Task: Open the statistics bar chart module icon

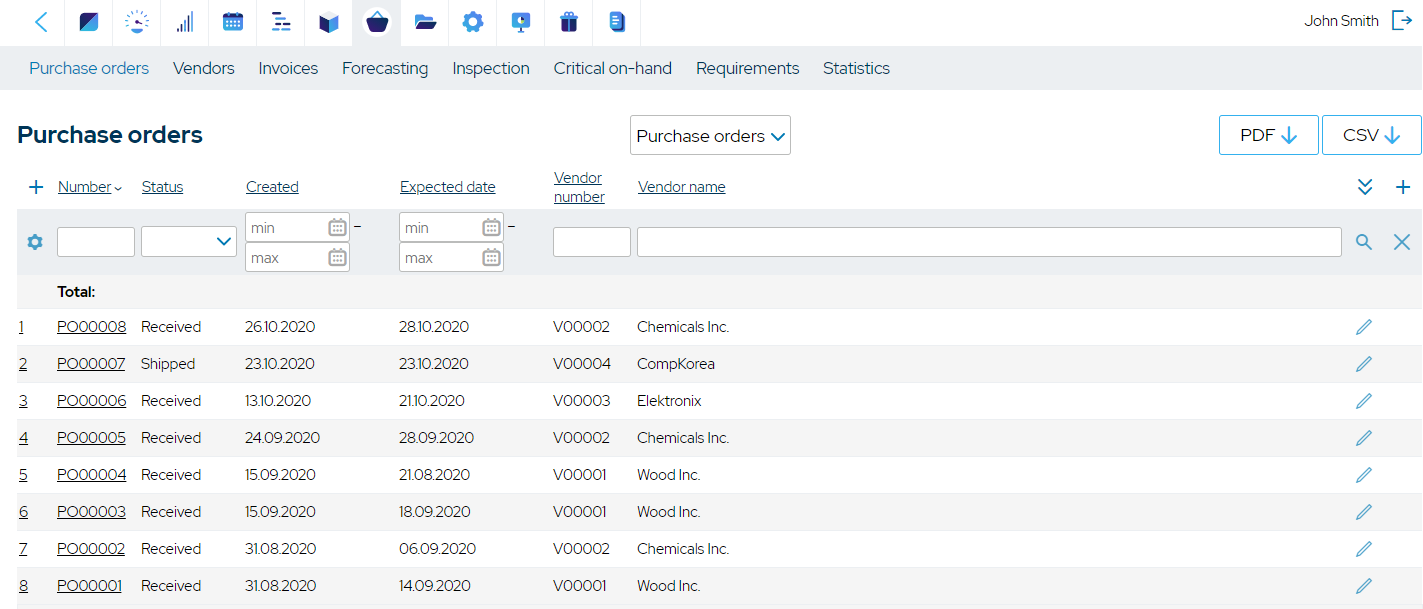Action: pyautogui.click(x=184, y=22)
